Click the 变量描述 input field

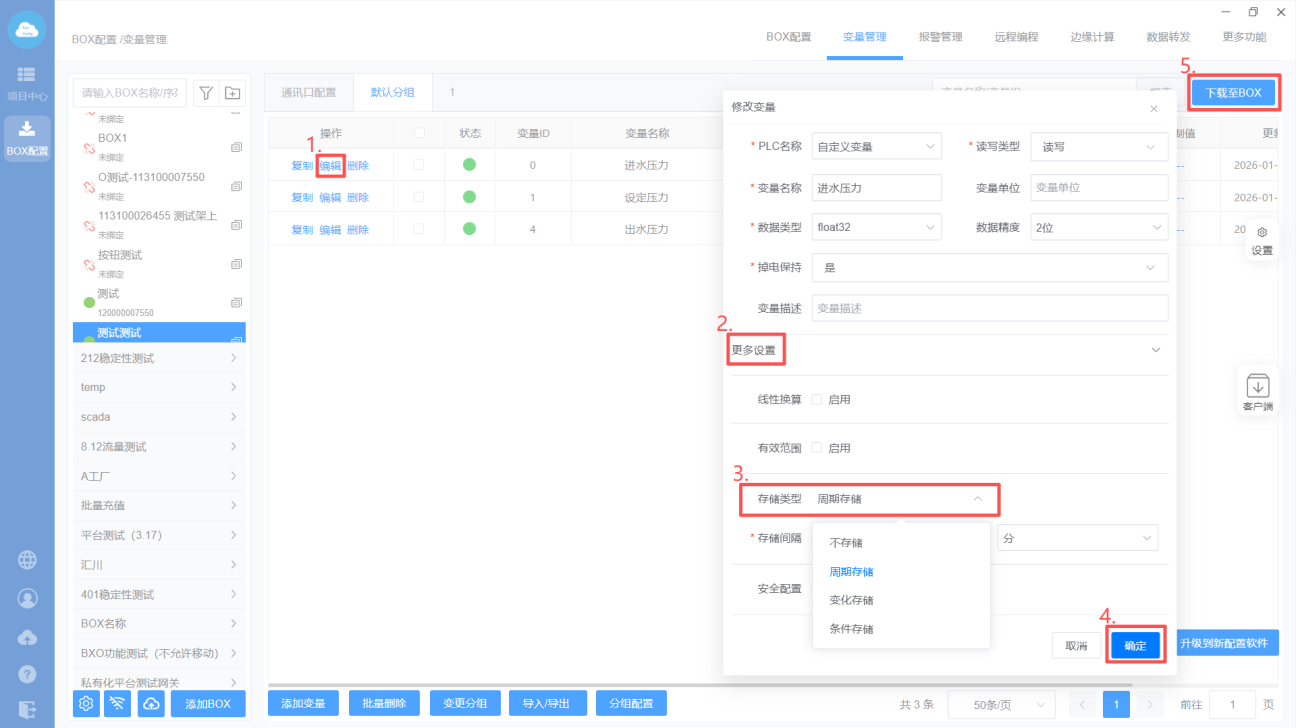click(989, 308)
